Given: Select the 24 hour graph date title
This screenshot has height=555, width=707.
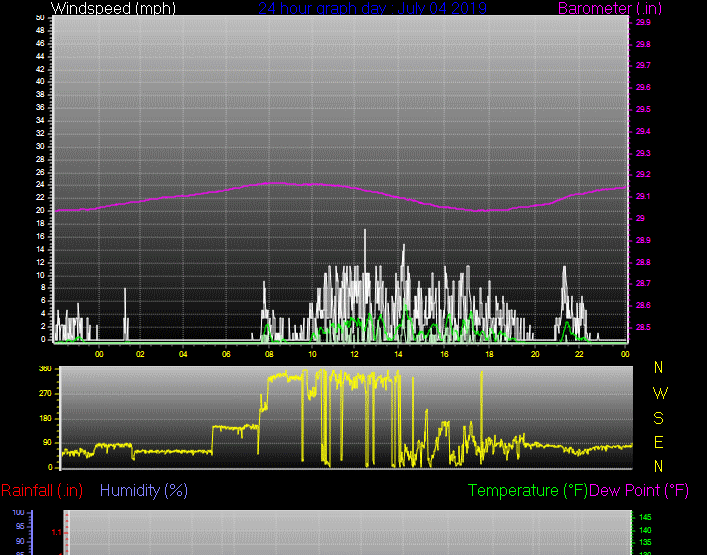Looking at the screenshot, I should point(372,8).
